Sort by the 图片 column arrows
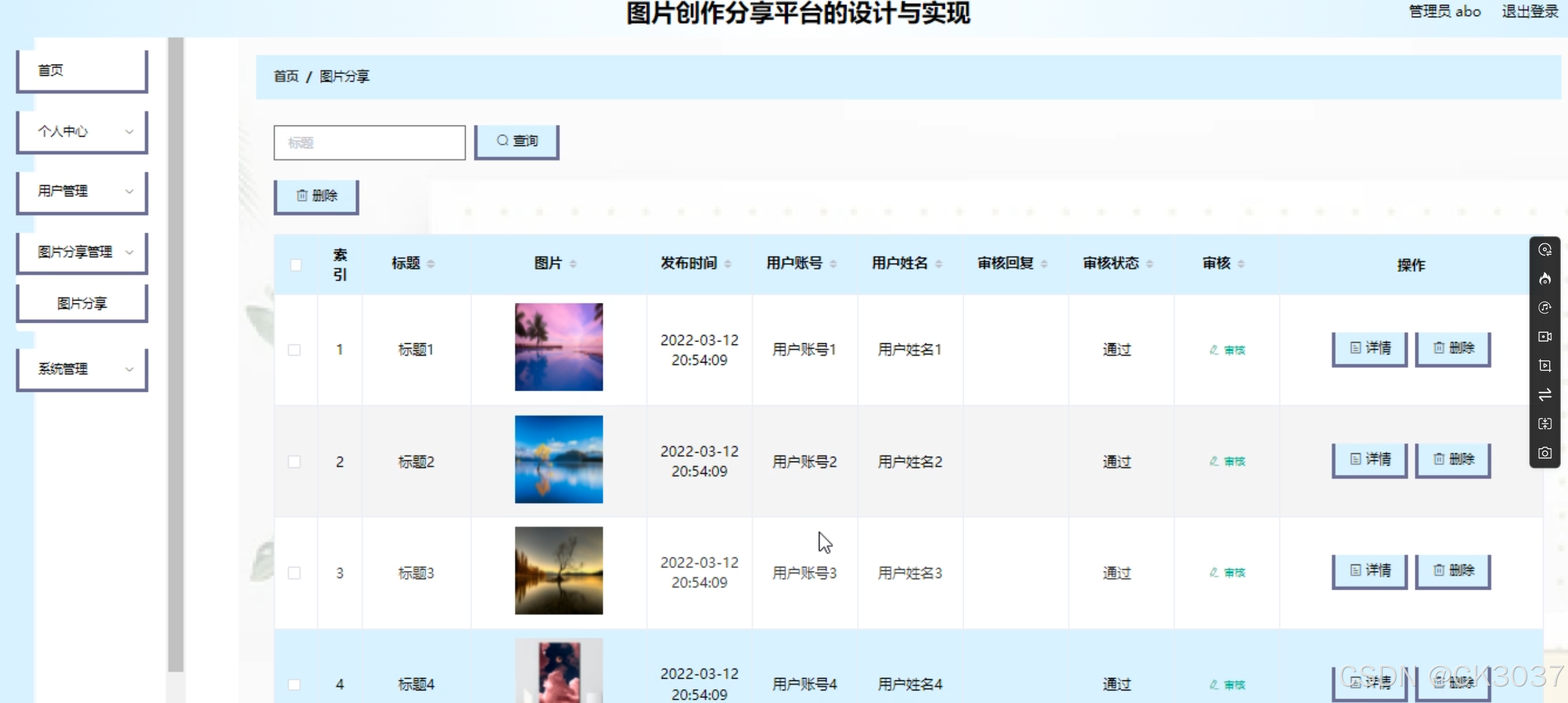 573,264
